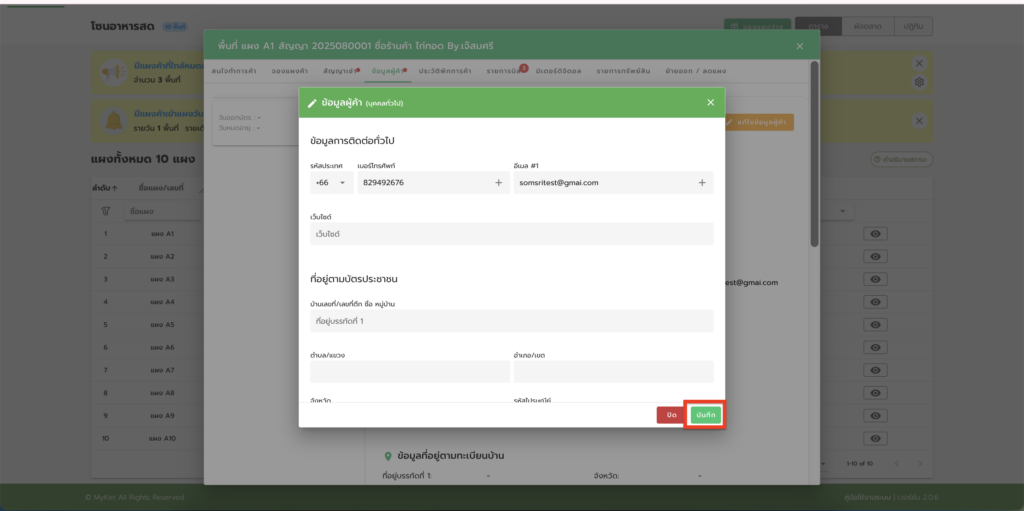Click the eye icon for row แผง A9

coord(875,416)
